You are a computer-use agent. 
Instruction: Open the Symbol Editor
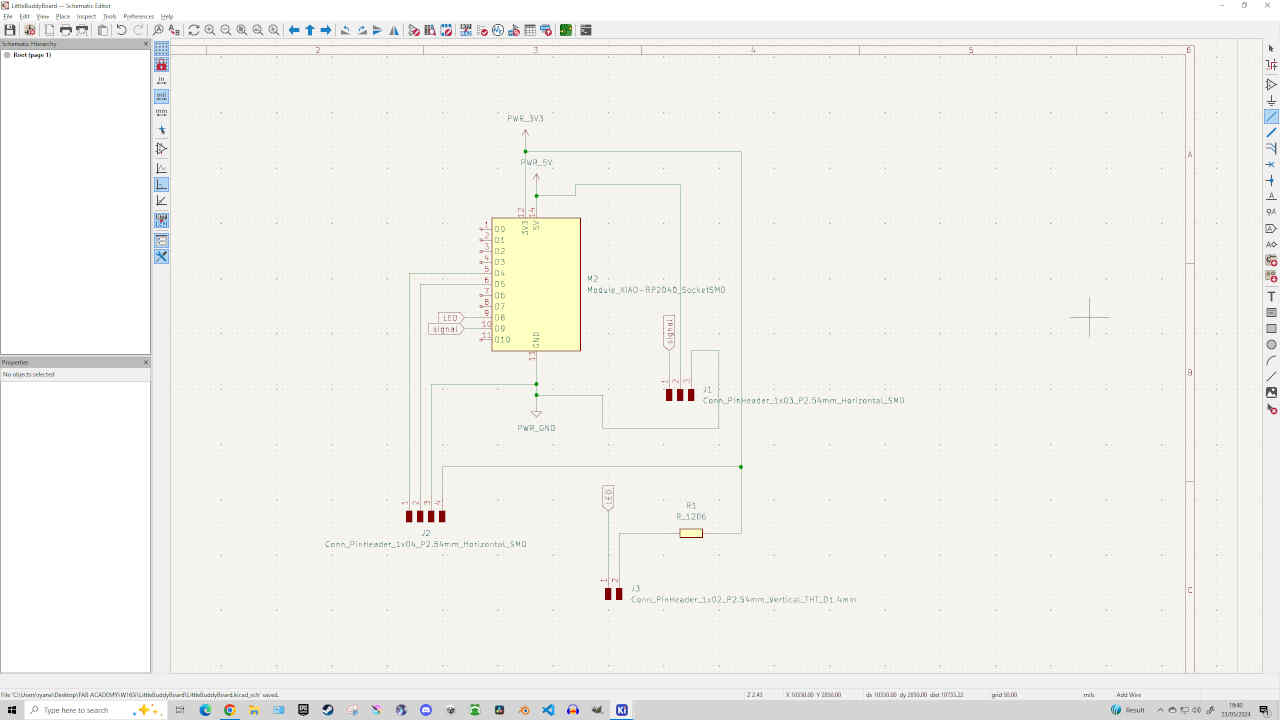[x=414, y=30]
